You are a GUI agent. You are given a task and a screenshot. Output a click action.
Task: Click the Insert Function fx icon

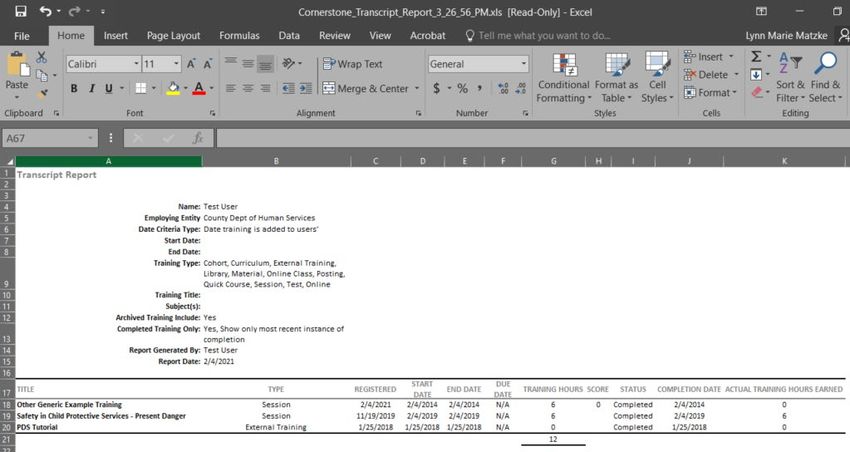[x=198, y=138]
